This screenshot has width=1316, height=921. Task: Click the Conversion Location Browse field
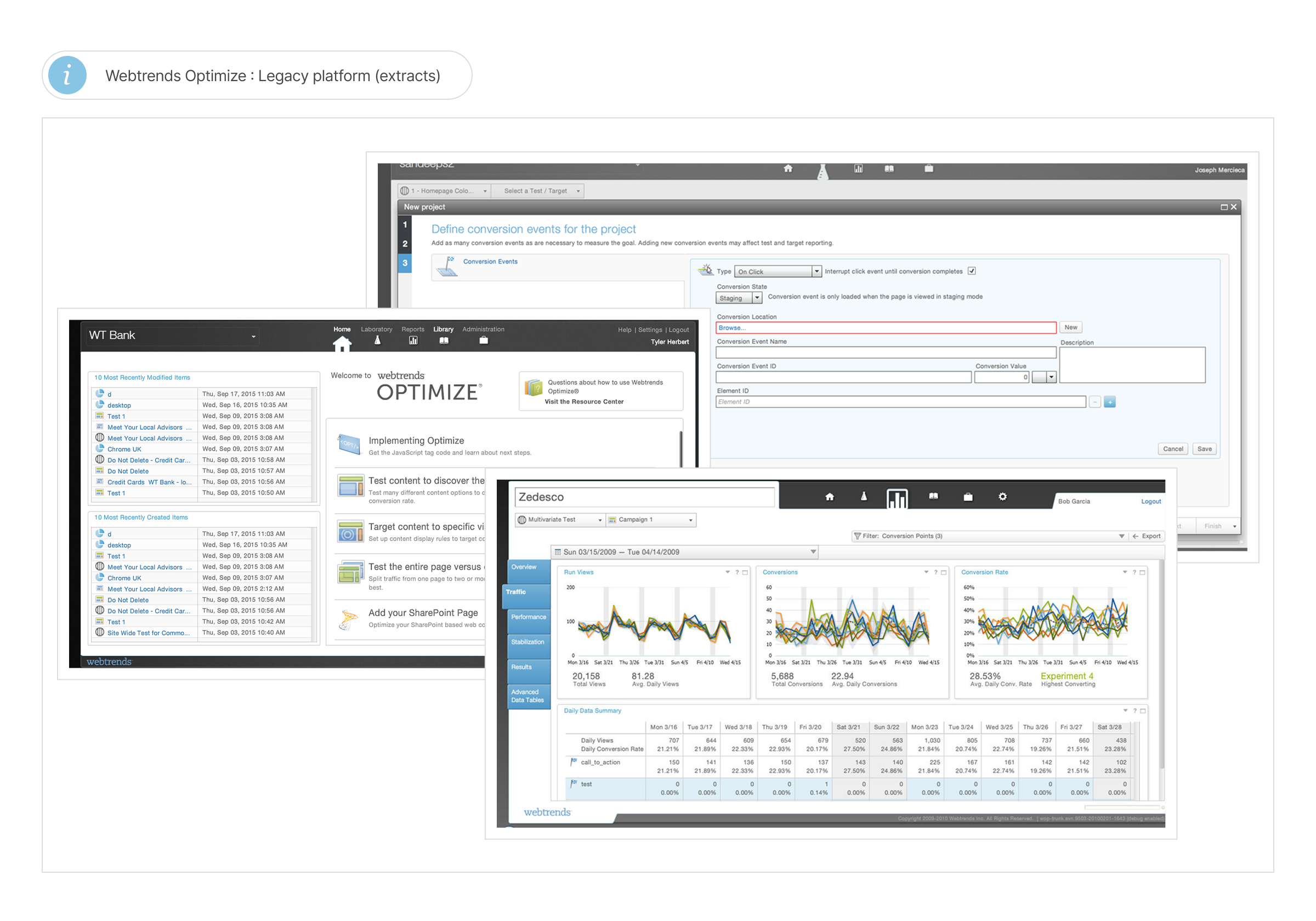click(886, 328)
